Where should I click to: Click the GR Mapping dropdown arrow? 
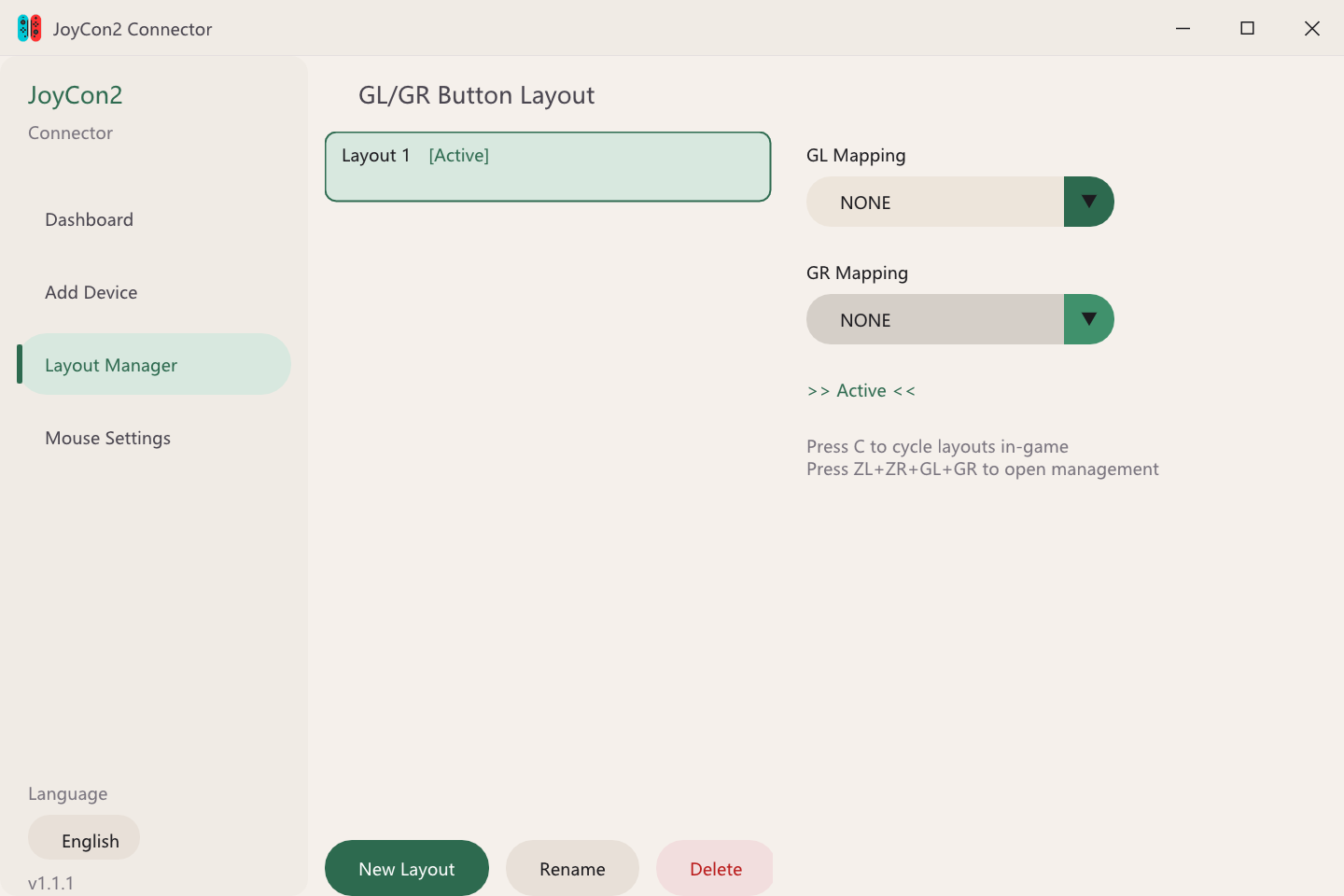coord(1088,319)
